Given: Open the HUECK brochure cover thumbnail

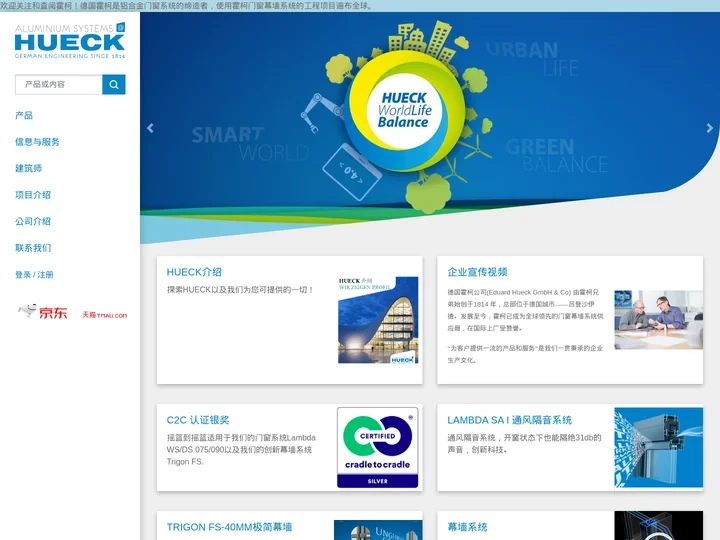Looking at the screenshot, I should (x=378, y=320).
